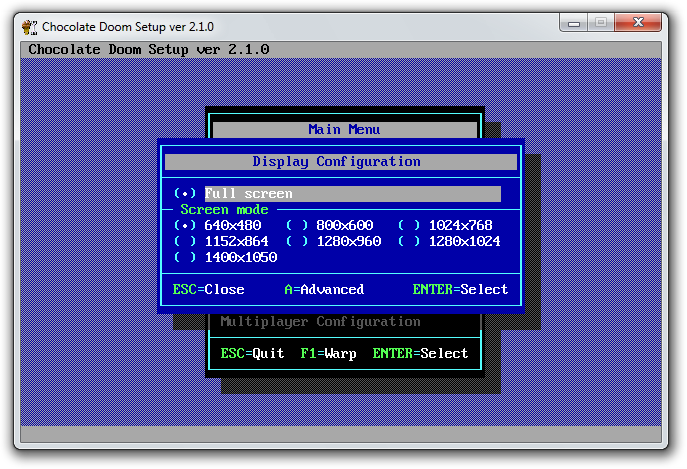Maximize the Chocolate Doom Setup window

[601, 24]
